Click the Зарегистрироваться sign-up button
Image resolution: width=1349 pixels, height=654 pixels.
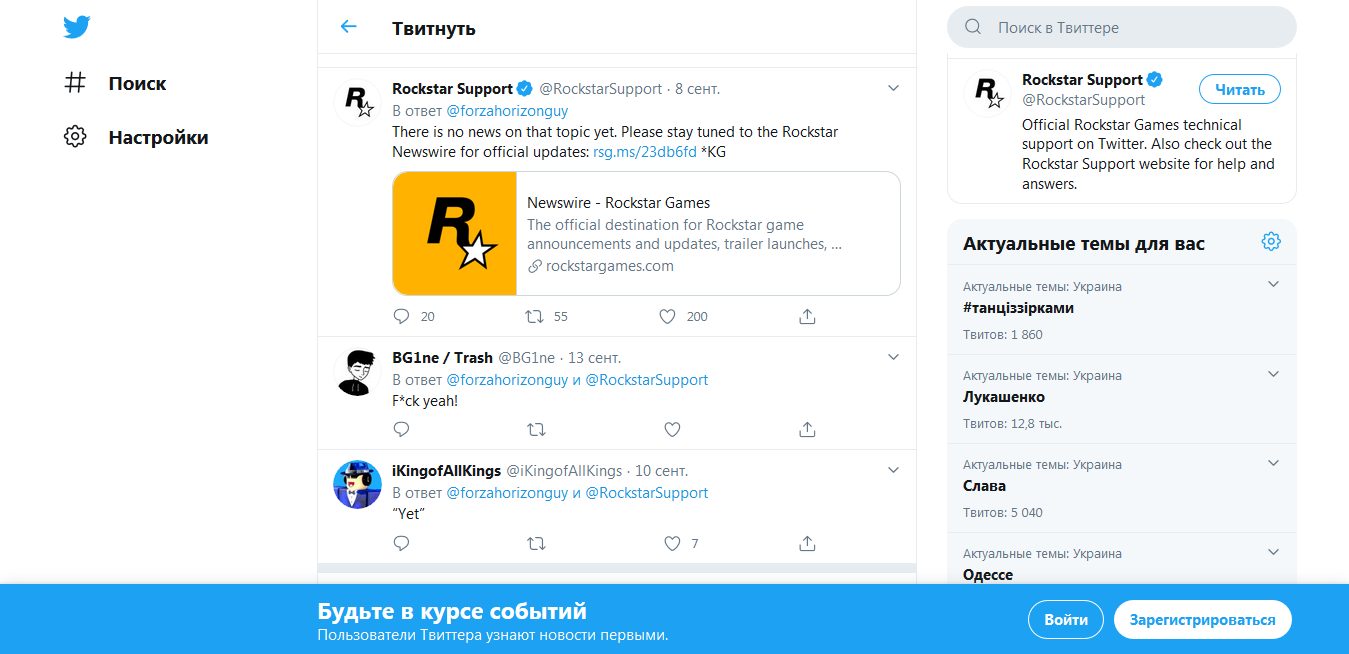[1203, 620]
